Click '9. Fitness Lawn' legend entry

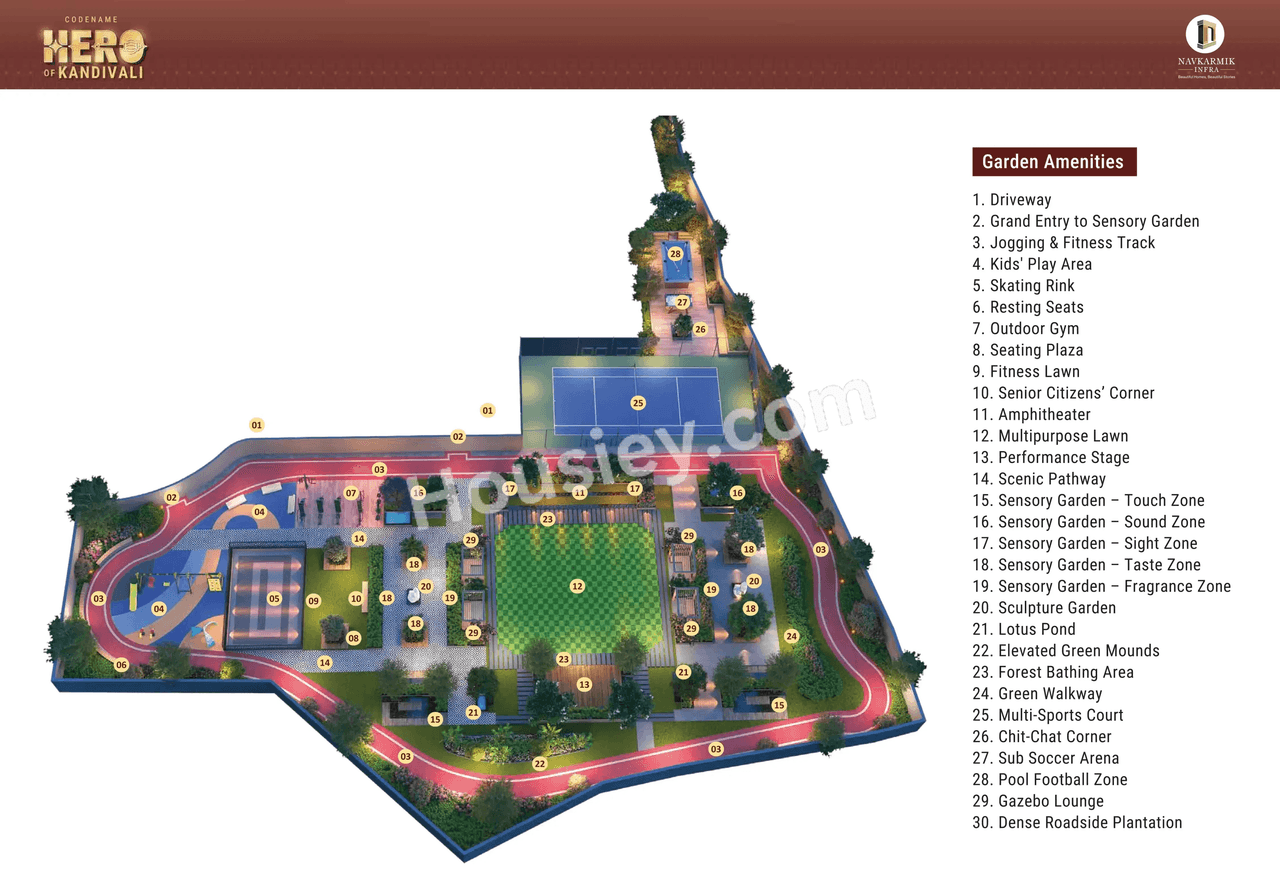coord(1026,372)
